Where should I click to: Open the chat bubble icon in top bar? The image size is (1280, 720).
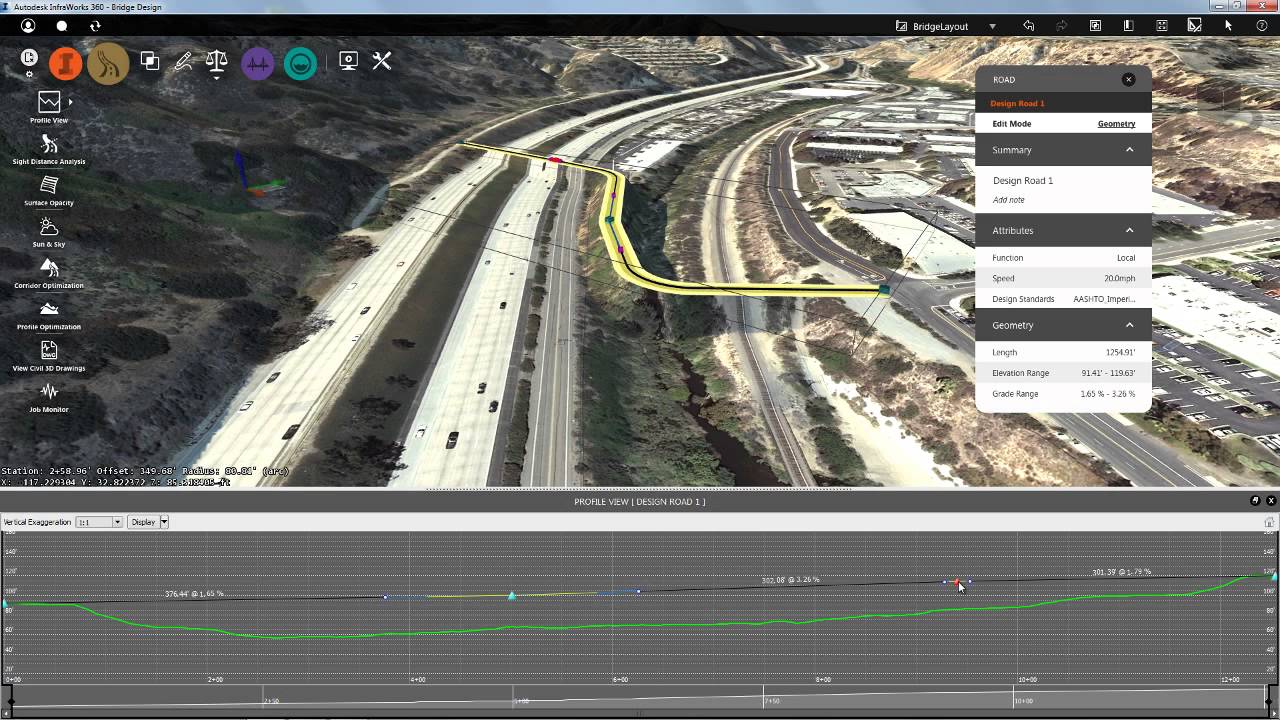pos(62,26)
